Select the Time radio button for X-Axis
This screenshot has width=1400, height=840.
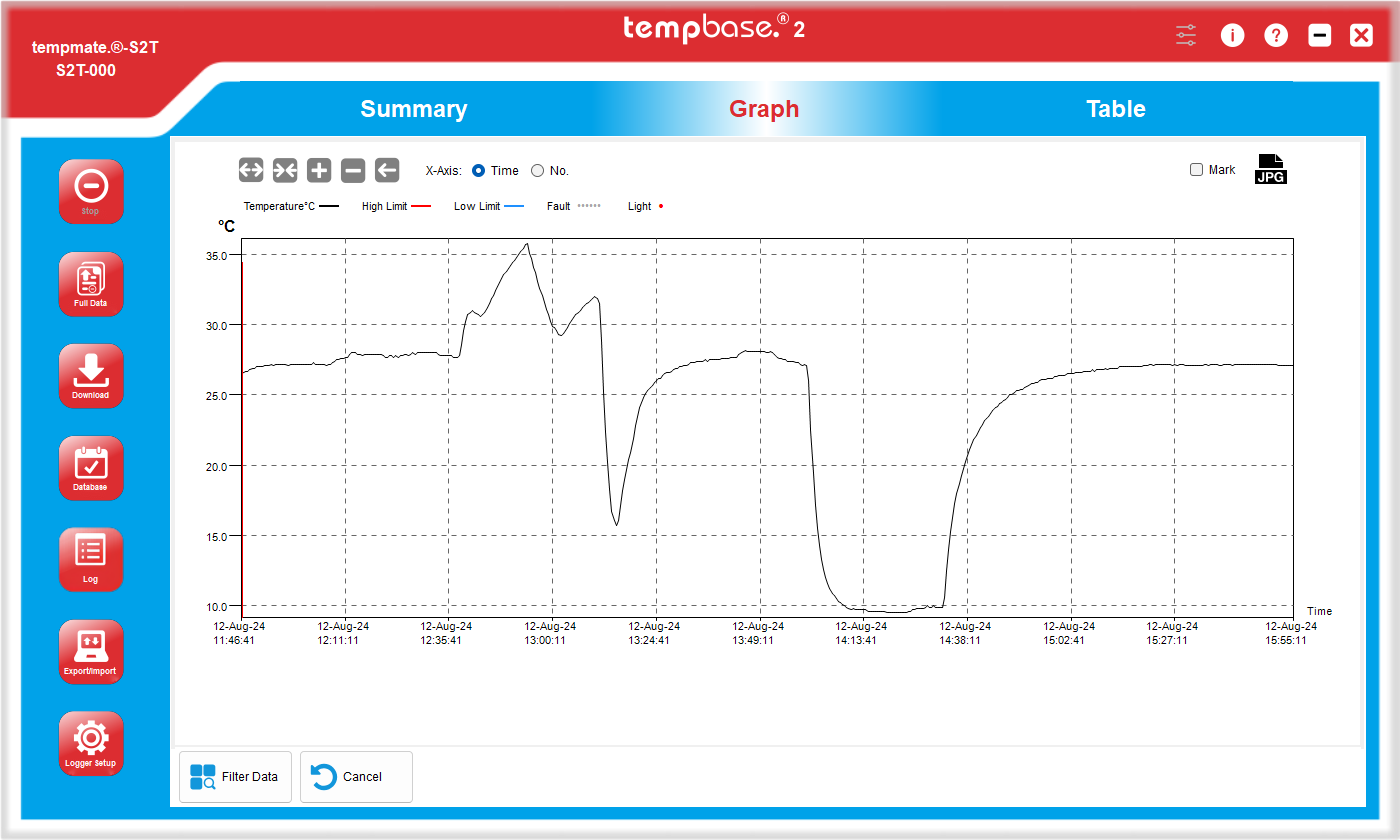(x=479, y=171)
